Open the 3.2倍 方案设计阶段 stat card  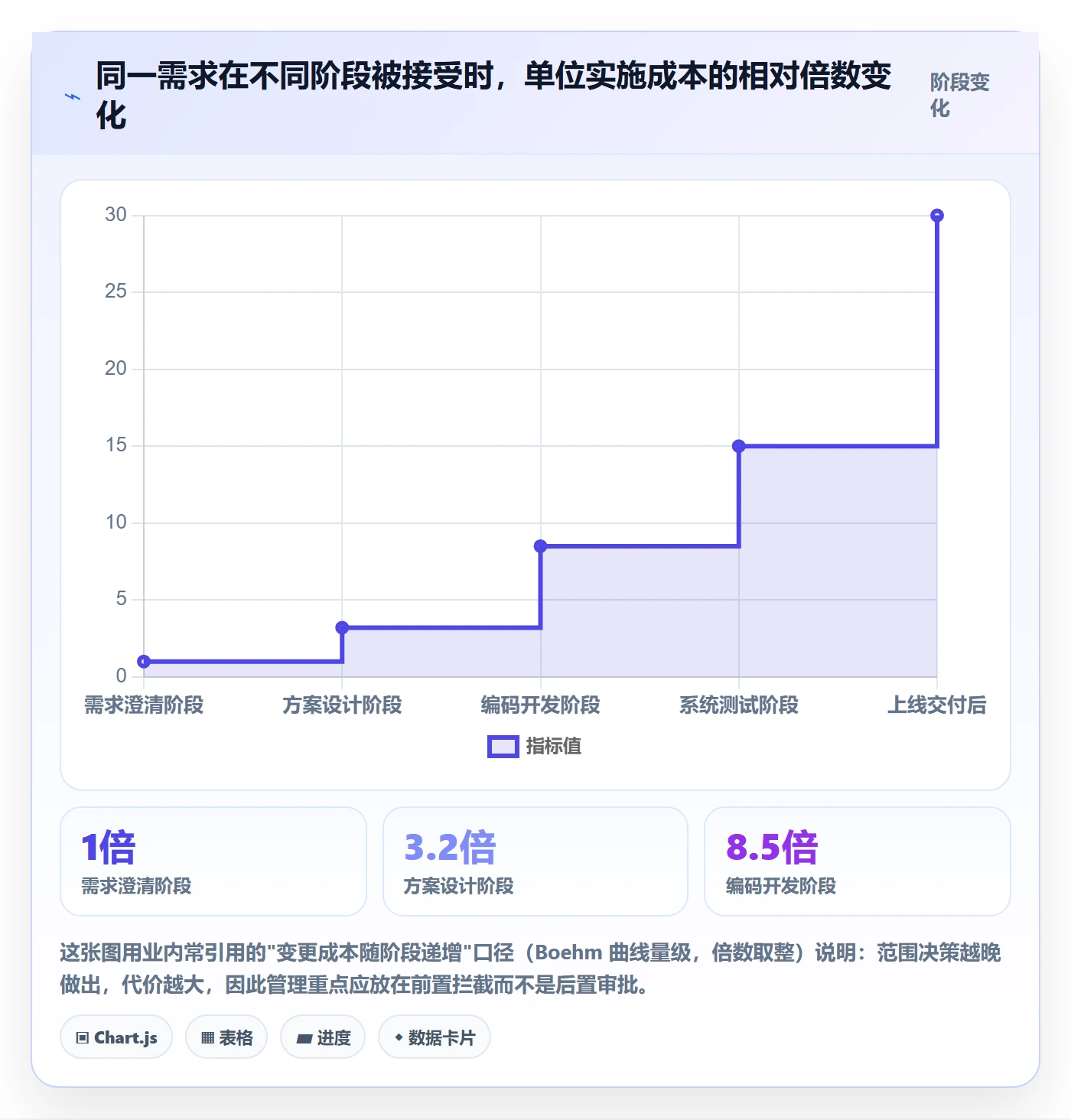(535, 861)
